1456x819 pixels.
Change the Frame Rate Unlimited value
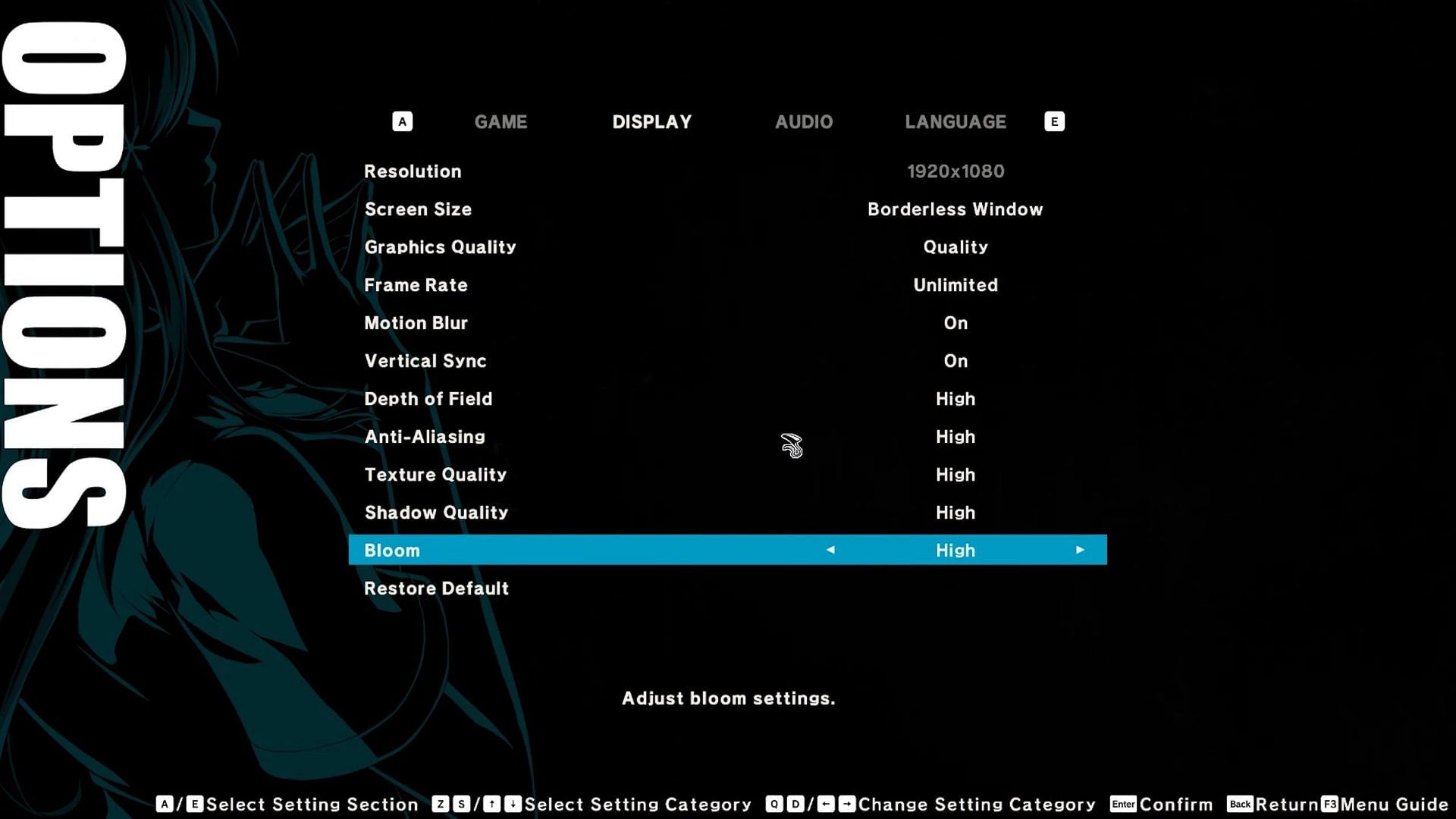pyautogui.click(x=955, y=285)
